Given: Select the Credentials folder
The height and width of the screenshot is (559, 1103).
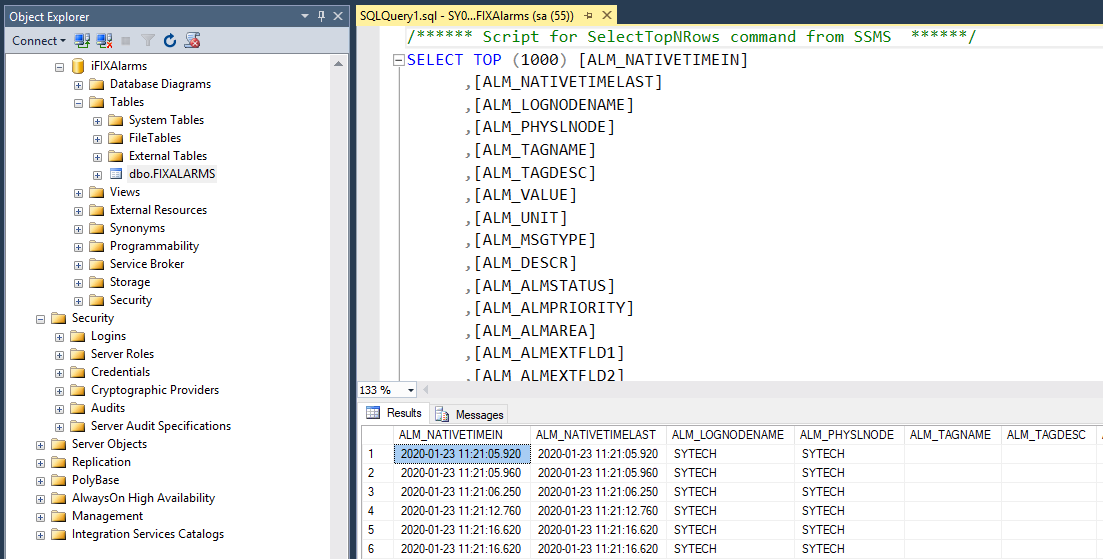Looking at the screenshot, I should (120, 371).
